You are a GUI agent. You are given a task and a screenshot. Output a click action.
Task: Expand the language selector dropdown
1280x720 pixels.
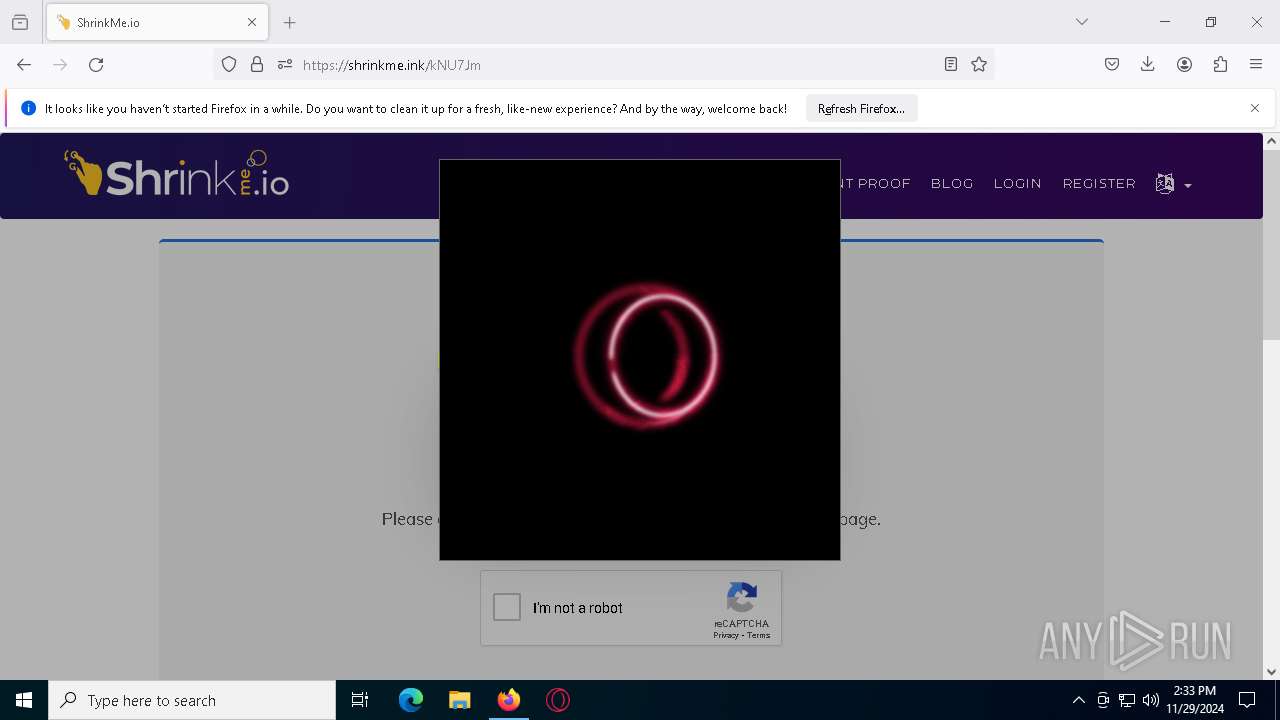tap(1173, 184)
